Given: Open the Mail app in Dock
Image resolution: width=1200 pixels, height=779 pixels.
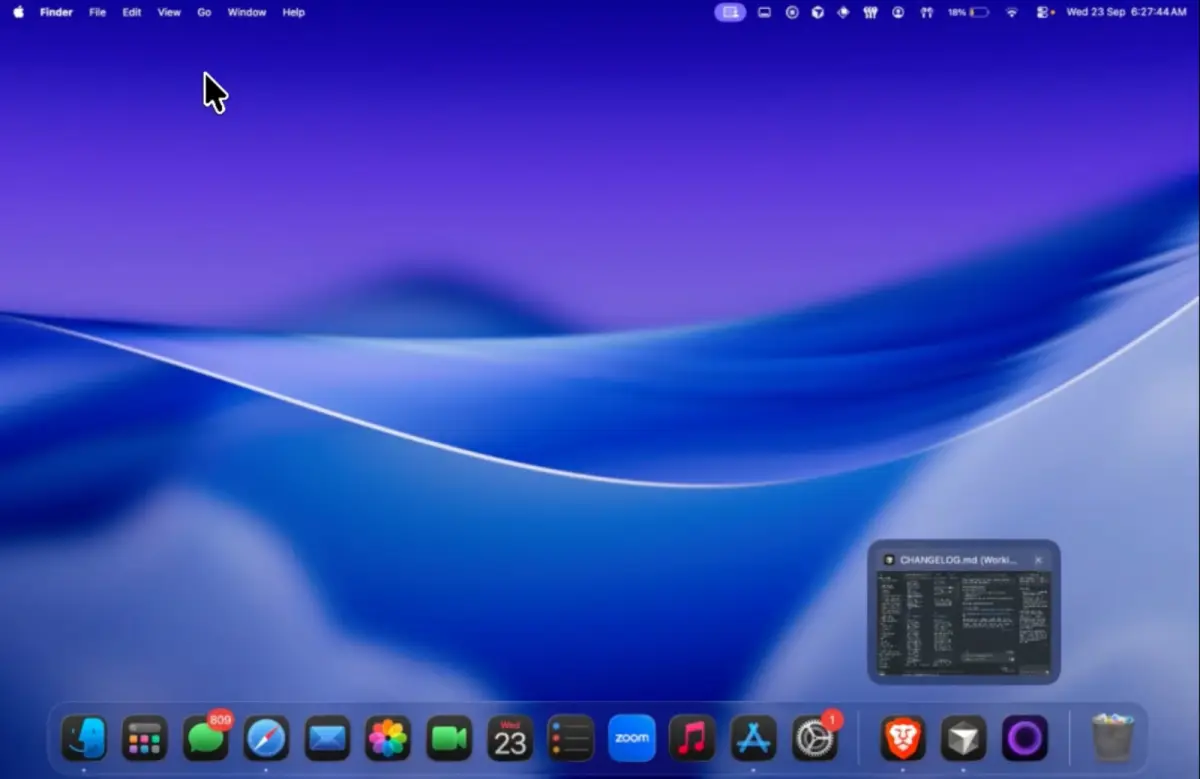Looking at the screenshot, I should (328, 739).
